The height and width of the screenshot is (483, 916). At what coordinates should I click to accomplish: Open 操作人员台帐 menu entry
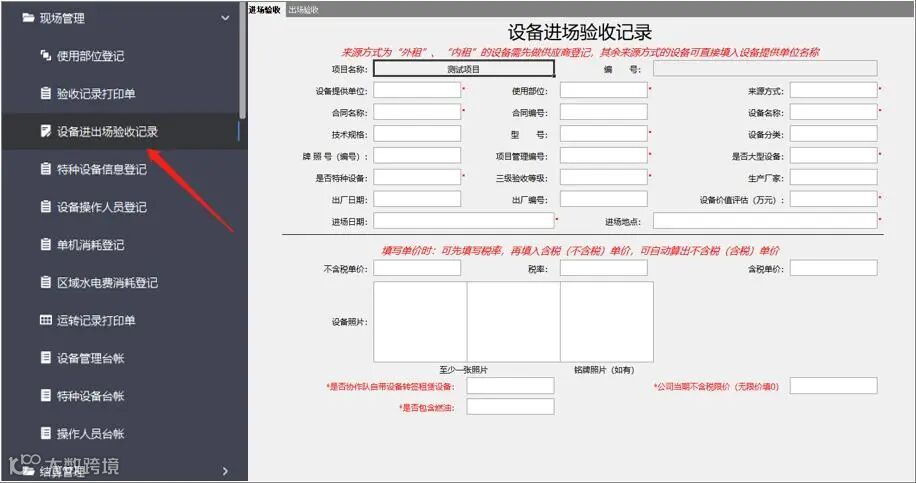91,434
